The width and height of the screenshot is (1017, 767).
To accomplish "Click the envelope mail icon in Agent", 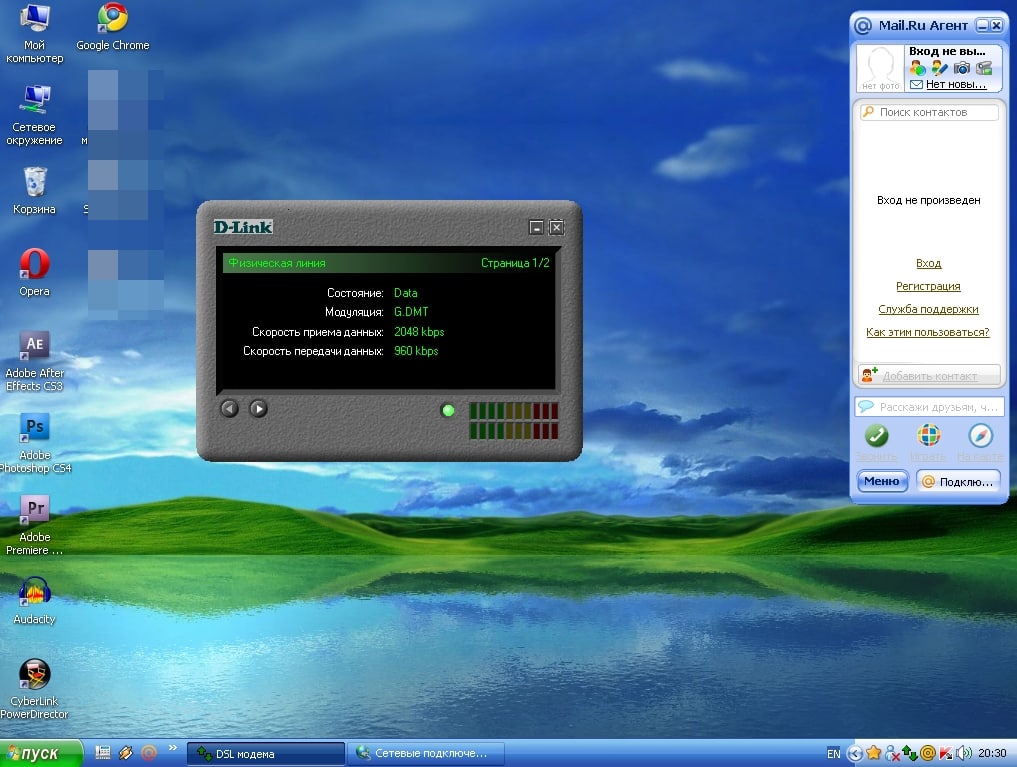I will (916, 84).
